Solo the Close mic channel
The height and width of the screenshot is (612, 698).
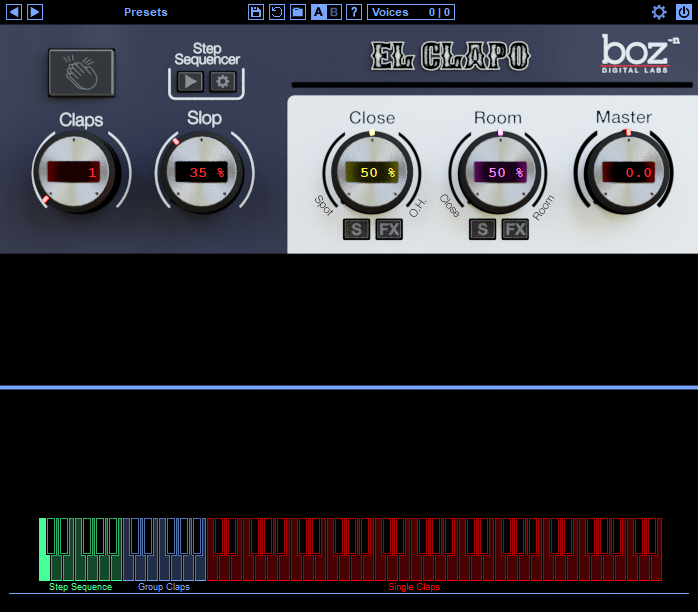point(356,230)
